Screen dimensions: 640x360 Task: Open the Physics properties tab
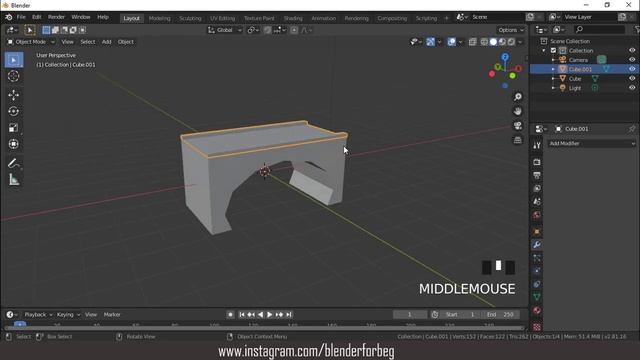click(x=537, y=271)
